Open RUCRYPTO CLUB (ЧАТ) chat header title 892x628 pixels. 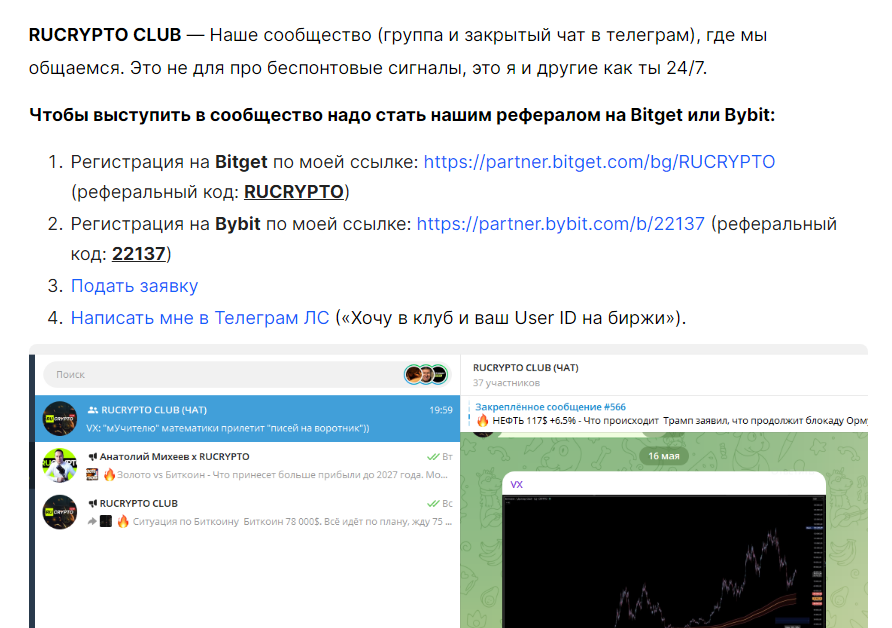[526, 368]
